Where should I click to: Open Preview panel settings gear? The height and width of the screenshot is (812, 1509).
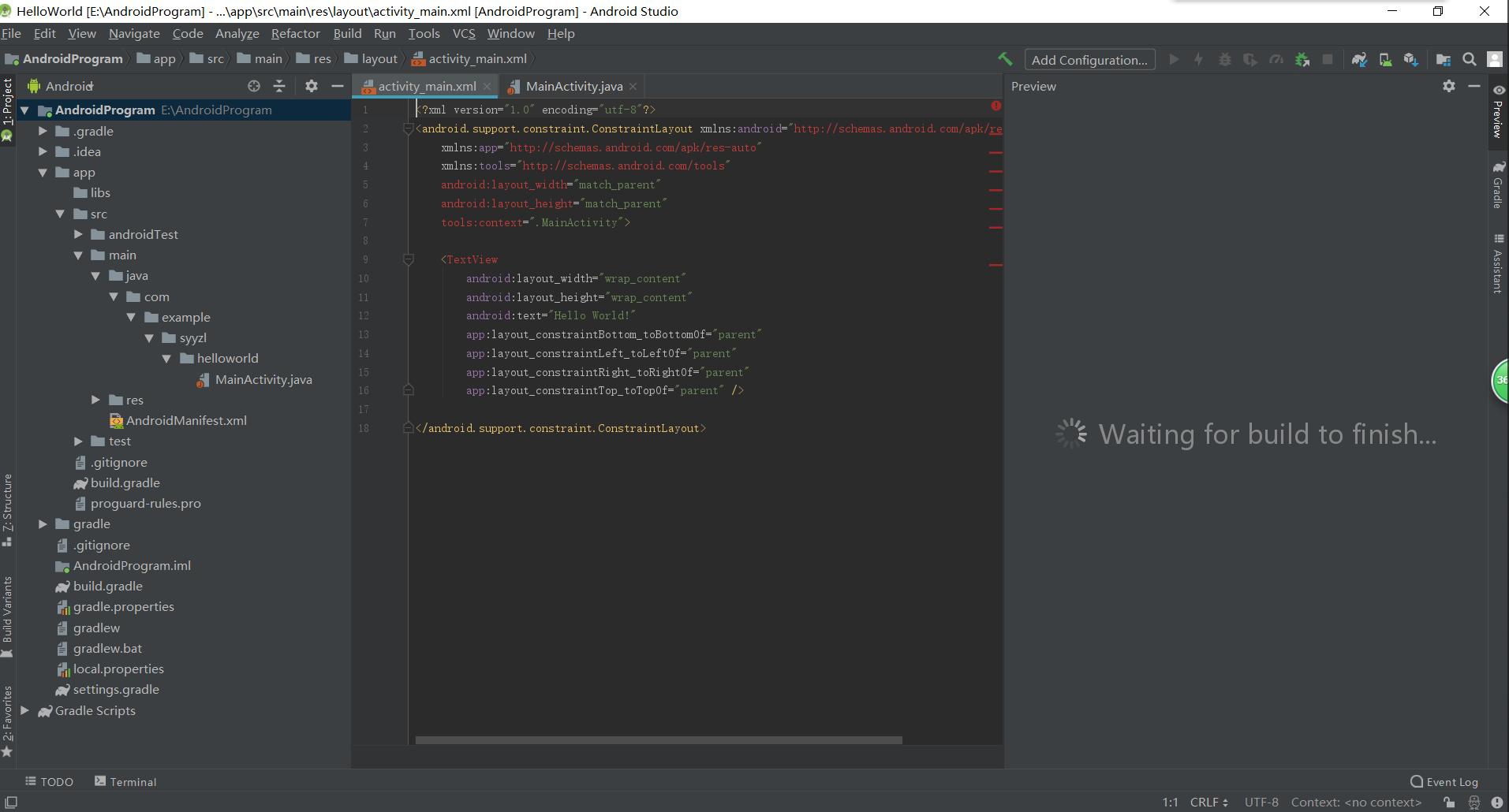(1449, 86)
